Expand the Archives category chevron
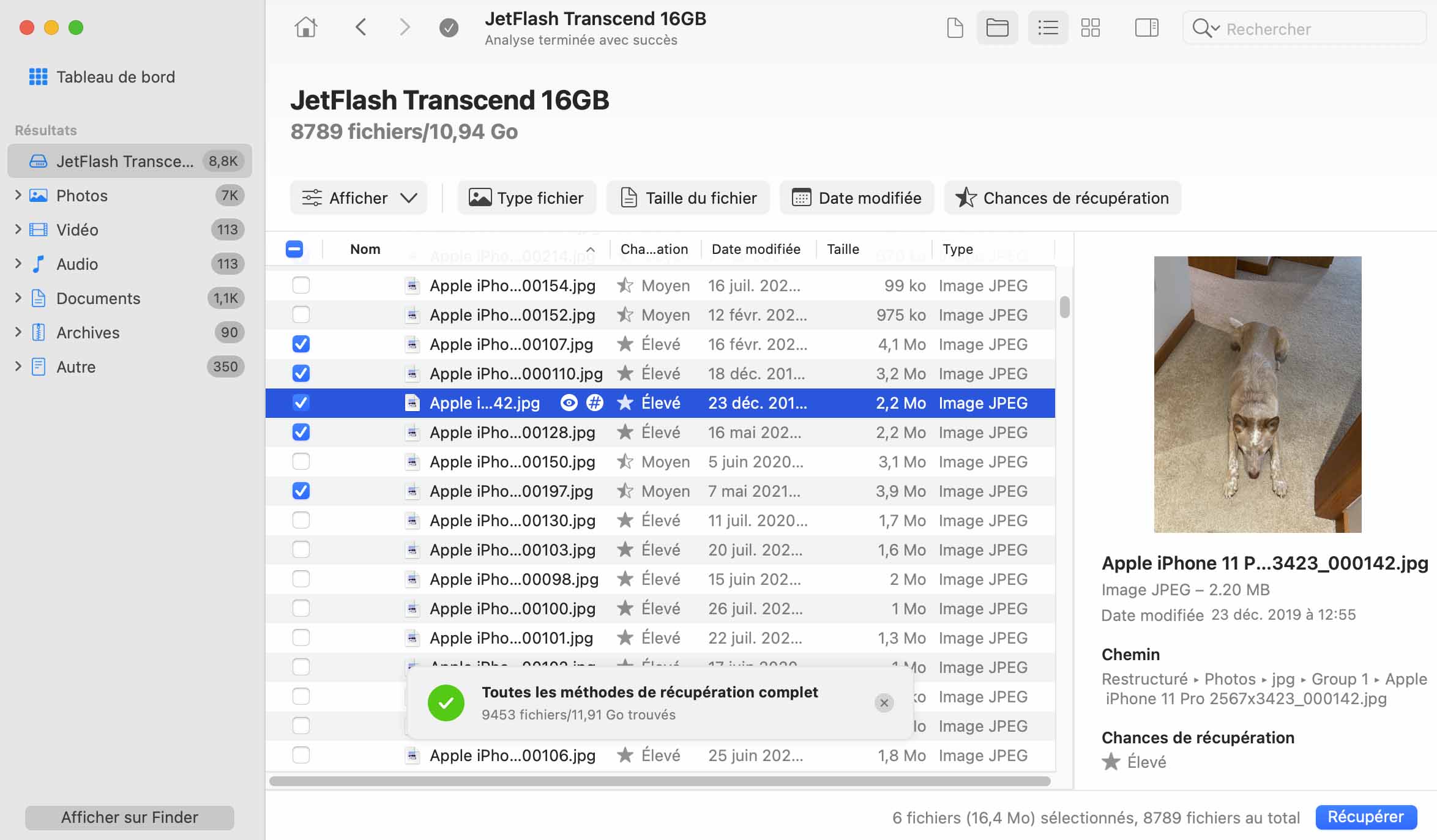This screenshot has width=1437, height=840. pos(18,332)
